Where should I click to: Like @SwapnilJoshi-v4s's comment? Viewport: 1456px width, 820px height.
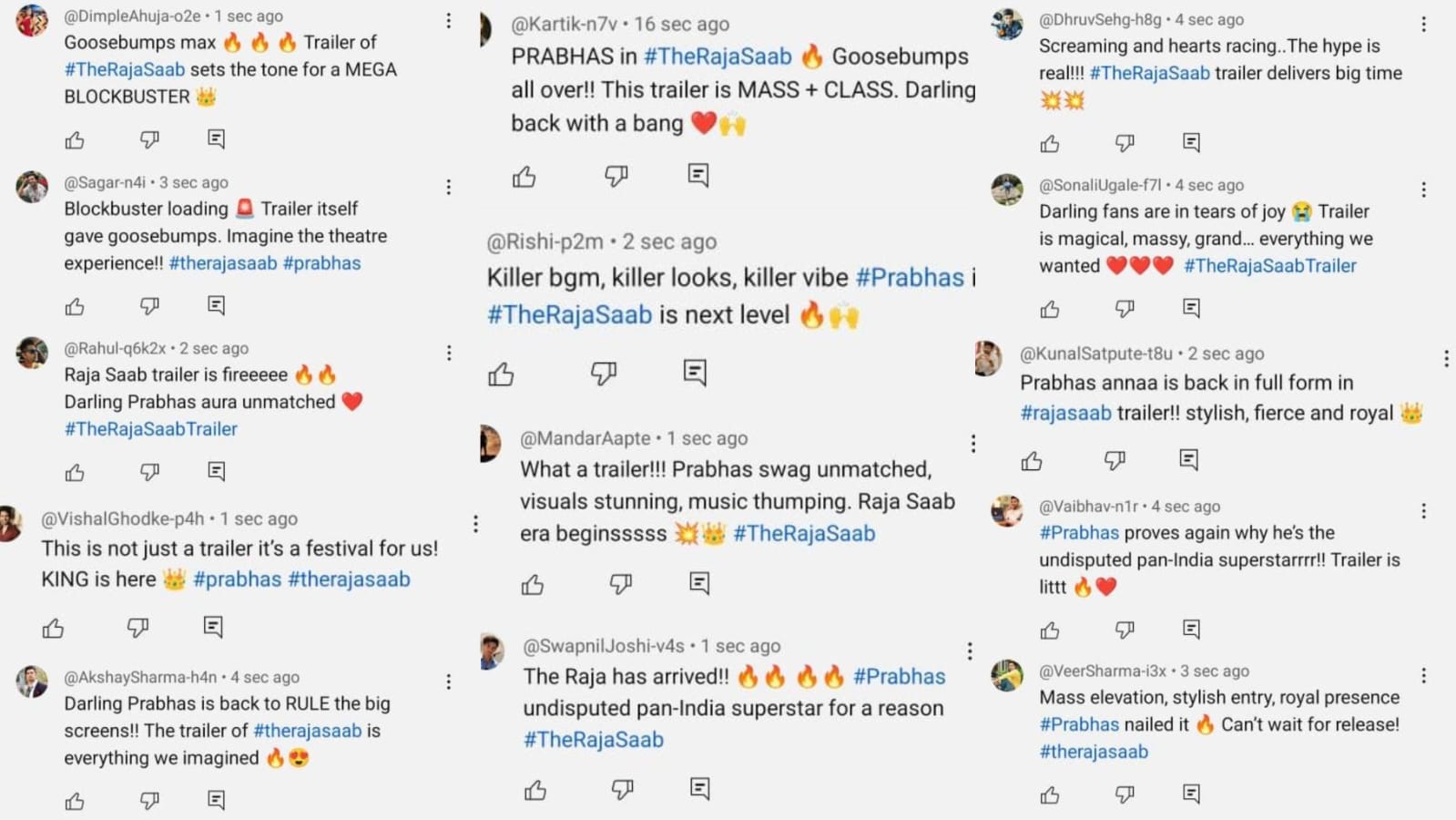tap(535, 790)
